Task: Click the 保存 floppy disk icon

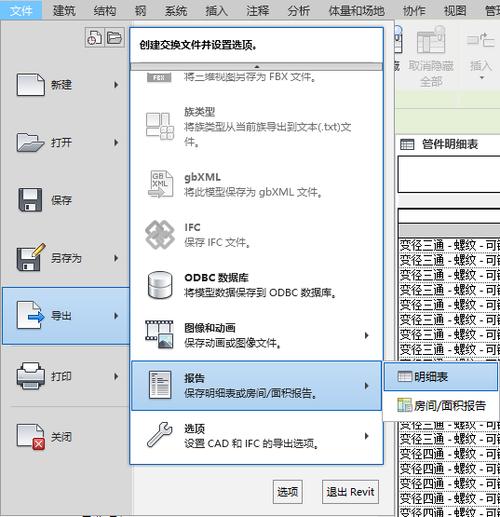Action: [x=30, y=200]
